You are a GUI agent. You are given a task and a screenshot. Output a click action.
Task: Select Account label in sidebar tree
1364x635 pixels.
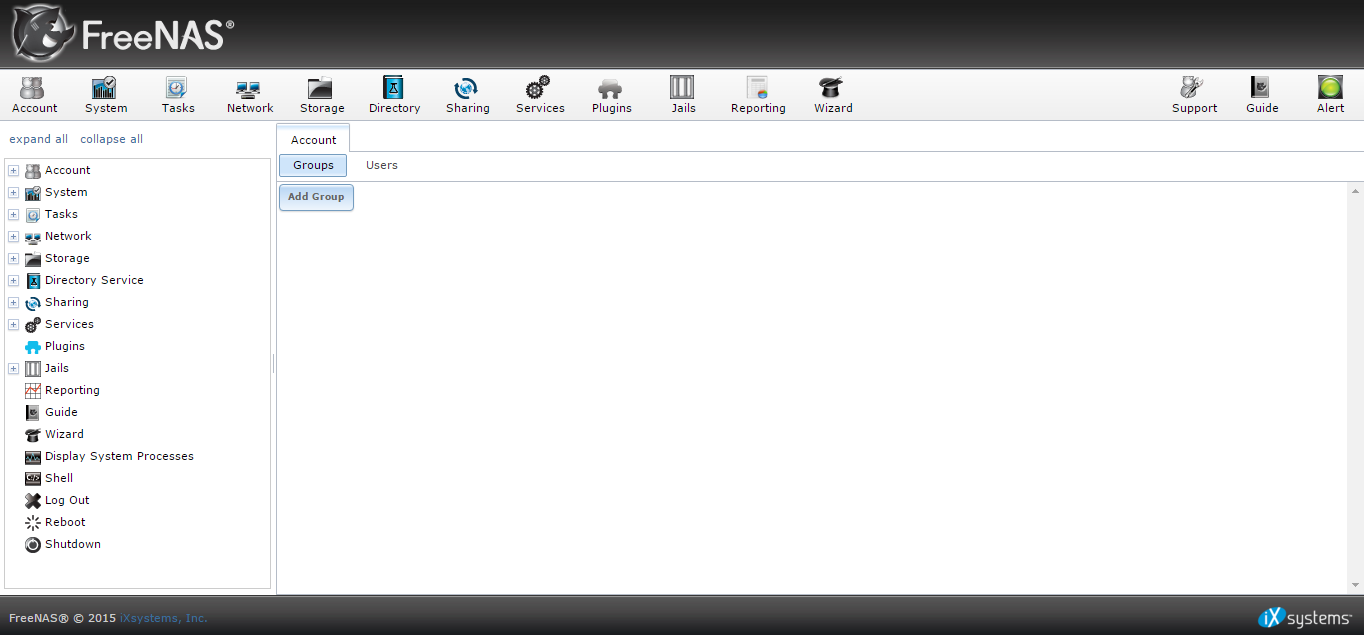click(x=67, y=170)
